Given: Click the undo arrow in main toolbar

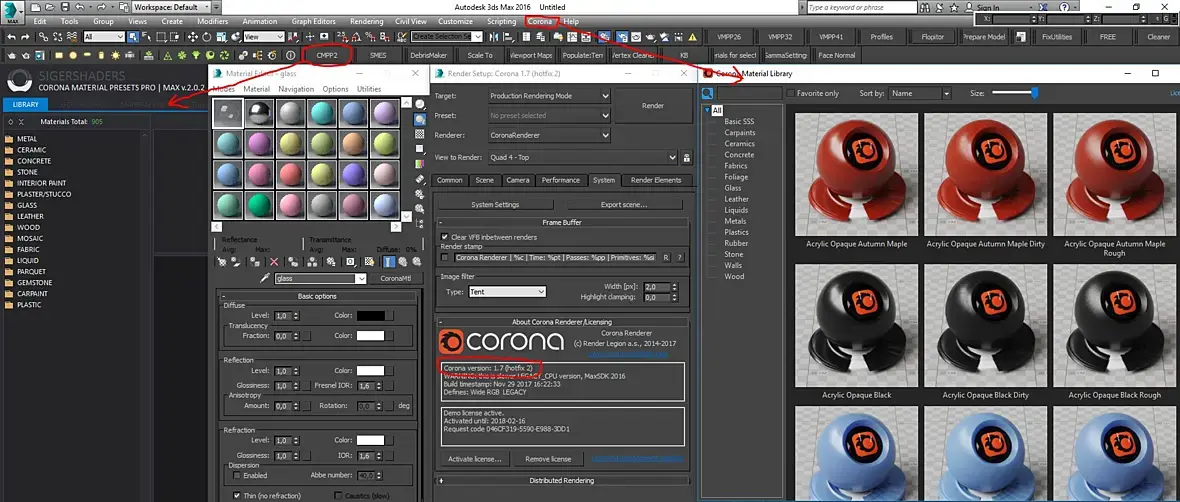Looking at the screenshot, I should tap(11, 37).
